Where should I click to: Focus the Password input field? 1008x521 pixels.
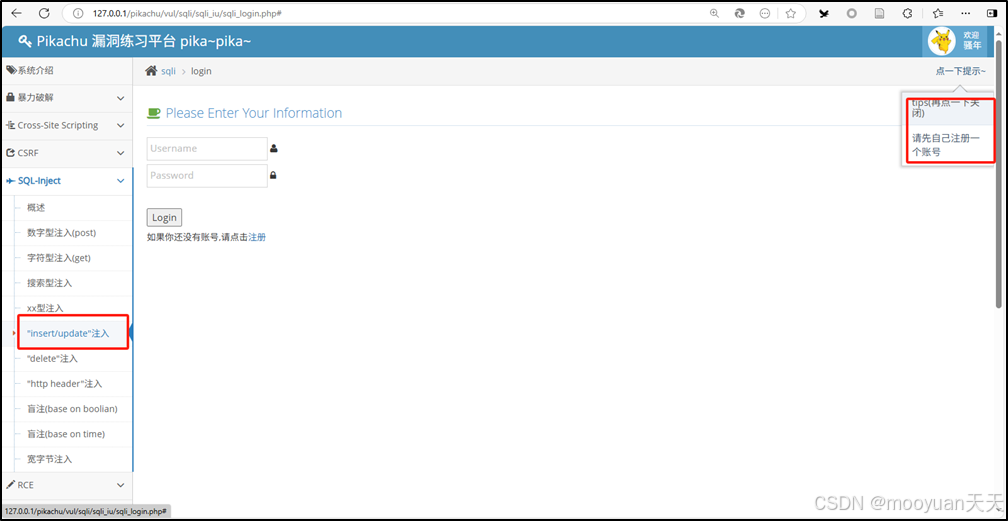pyautogui.click(x=207, y=176)
